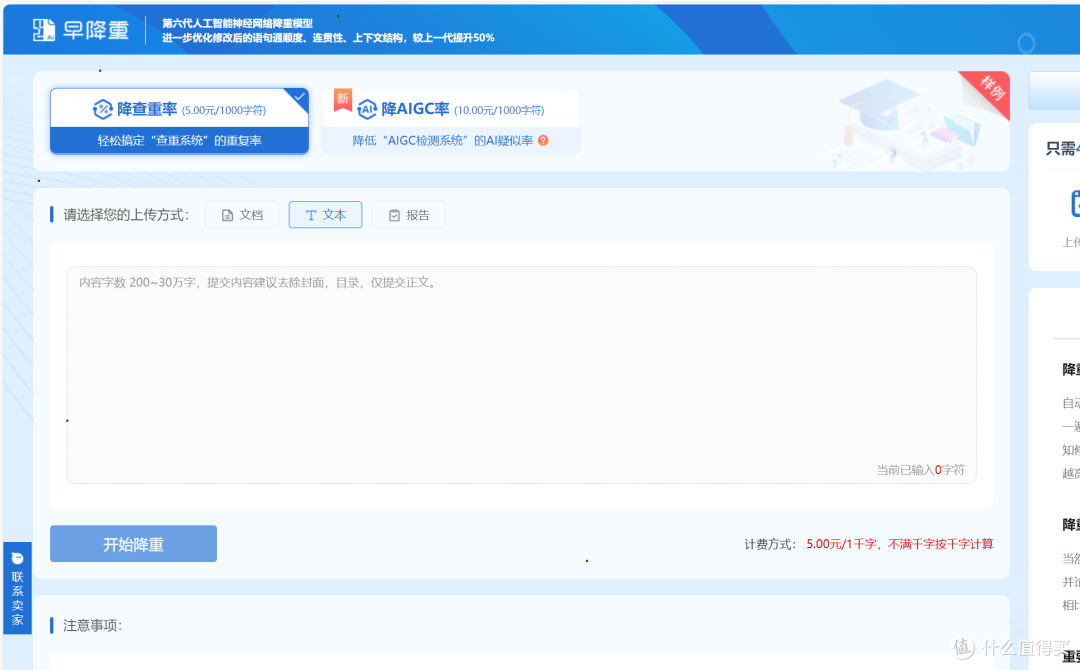Screen dimensions: 1080x670
Task: Click the 注意事项 section heading
Action: coord(92,625)
